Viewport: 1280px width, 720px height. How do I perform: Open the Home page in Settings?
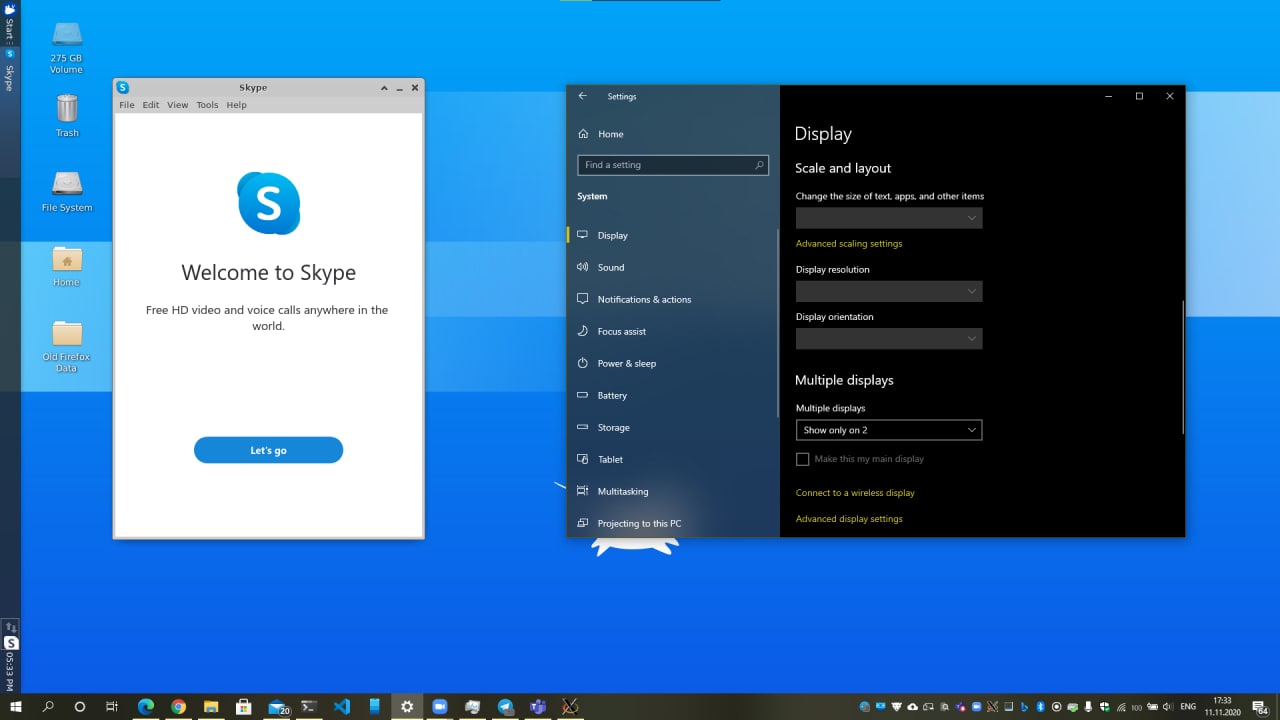coord(601,134)
